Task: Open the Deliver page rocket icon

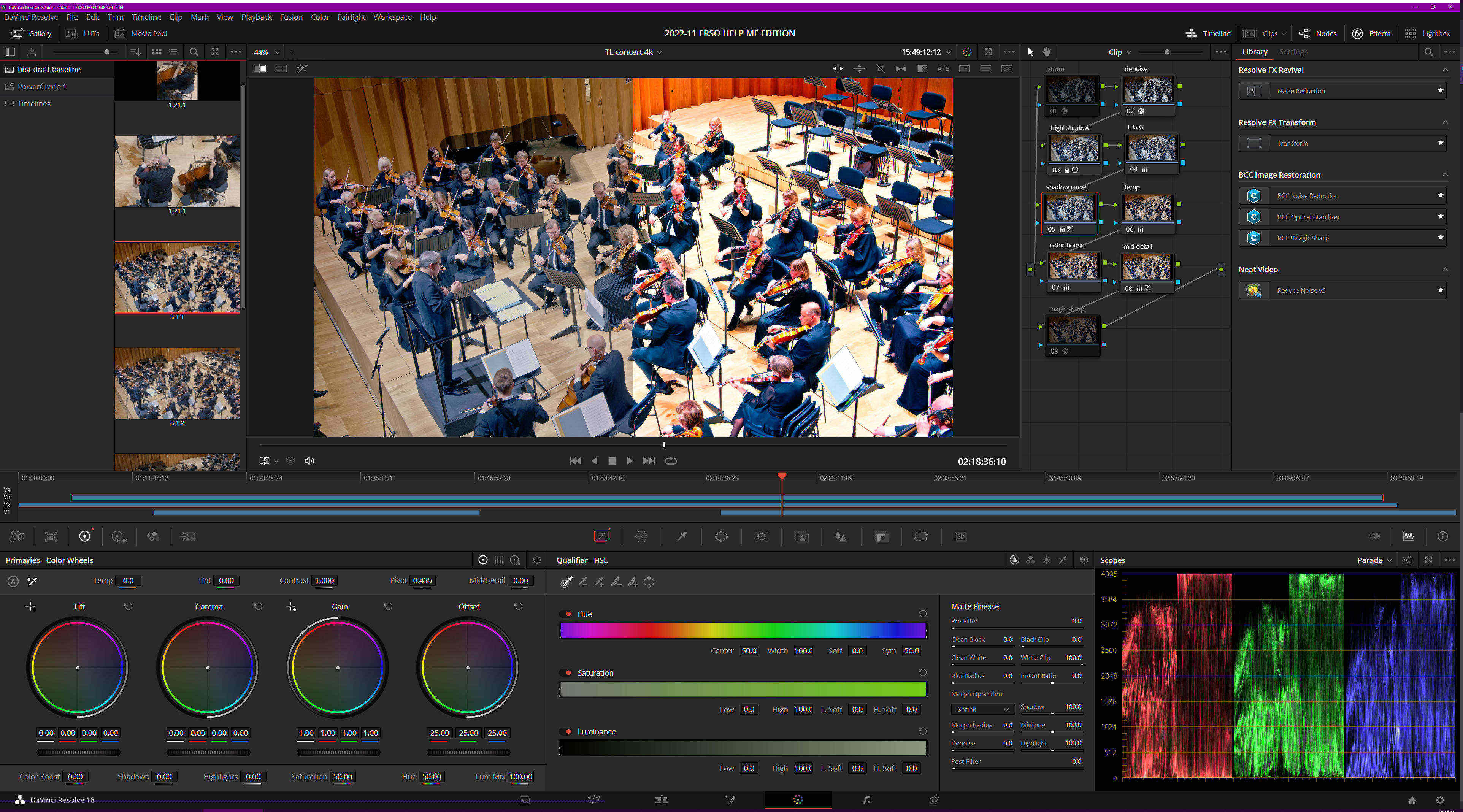Action: click(934, 799)
